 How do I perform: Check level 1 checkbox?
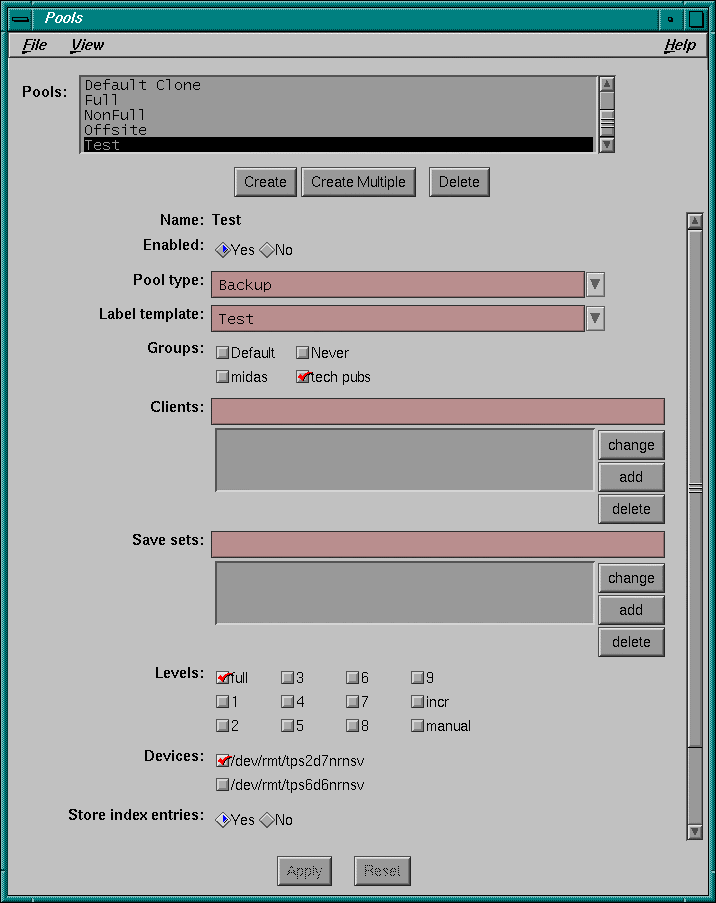pyautogui.click(x=222, y=701)
